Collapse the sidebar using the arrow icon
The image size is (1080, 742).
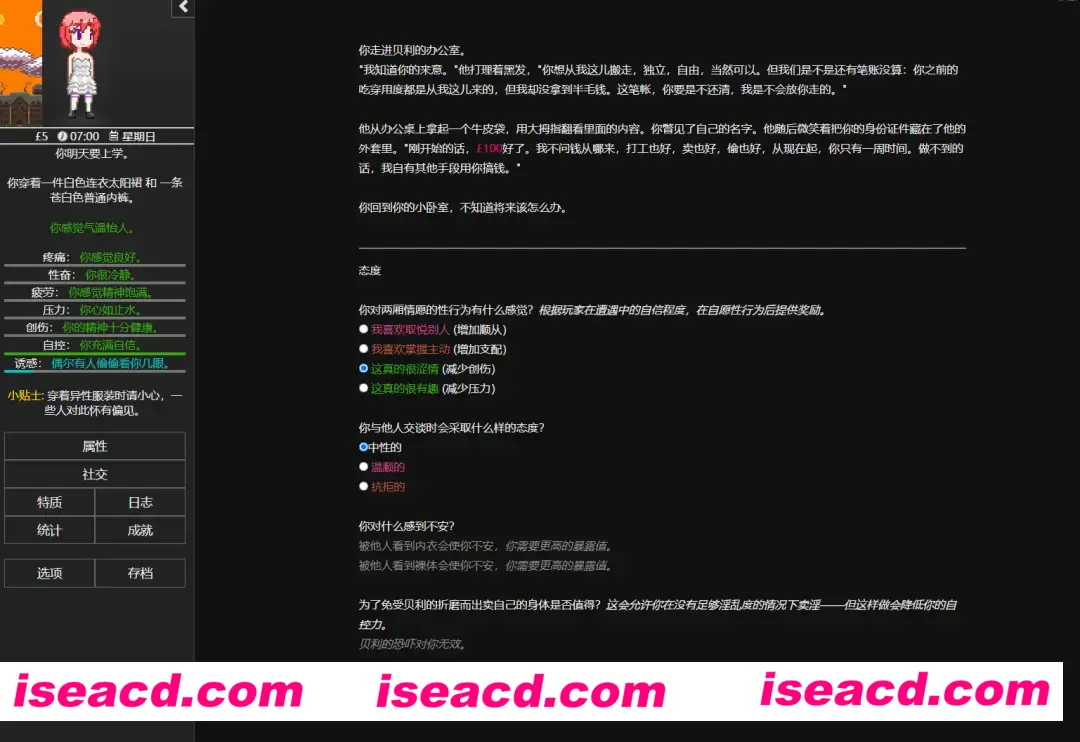(x=181, y=8)
